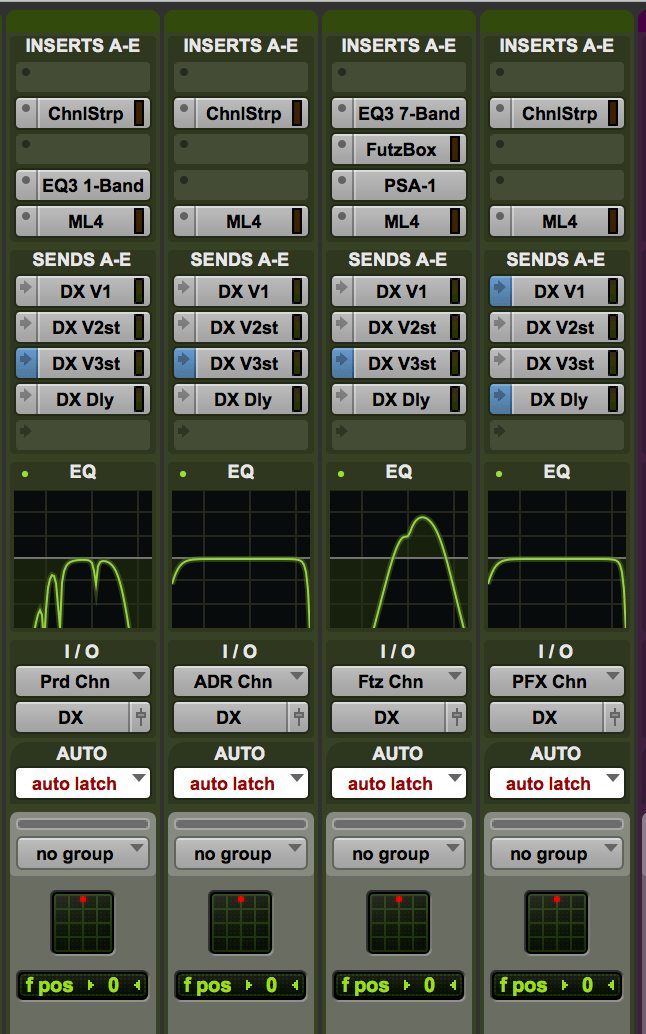Click the INSERTS A-E header on Prd Chn
Viewport: 646px width, 1034px height.
pos(82,46)
